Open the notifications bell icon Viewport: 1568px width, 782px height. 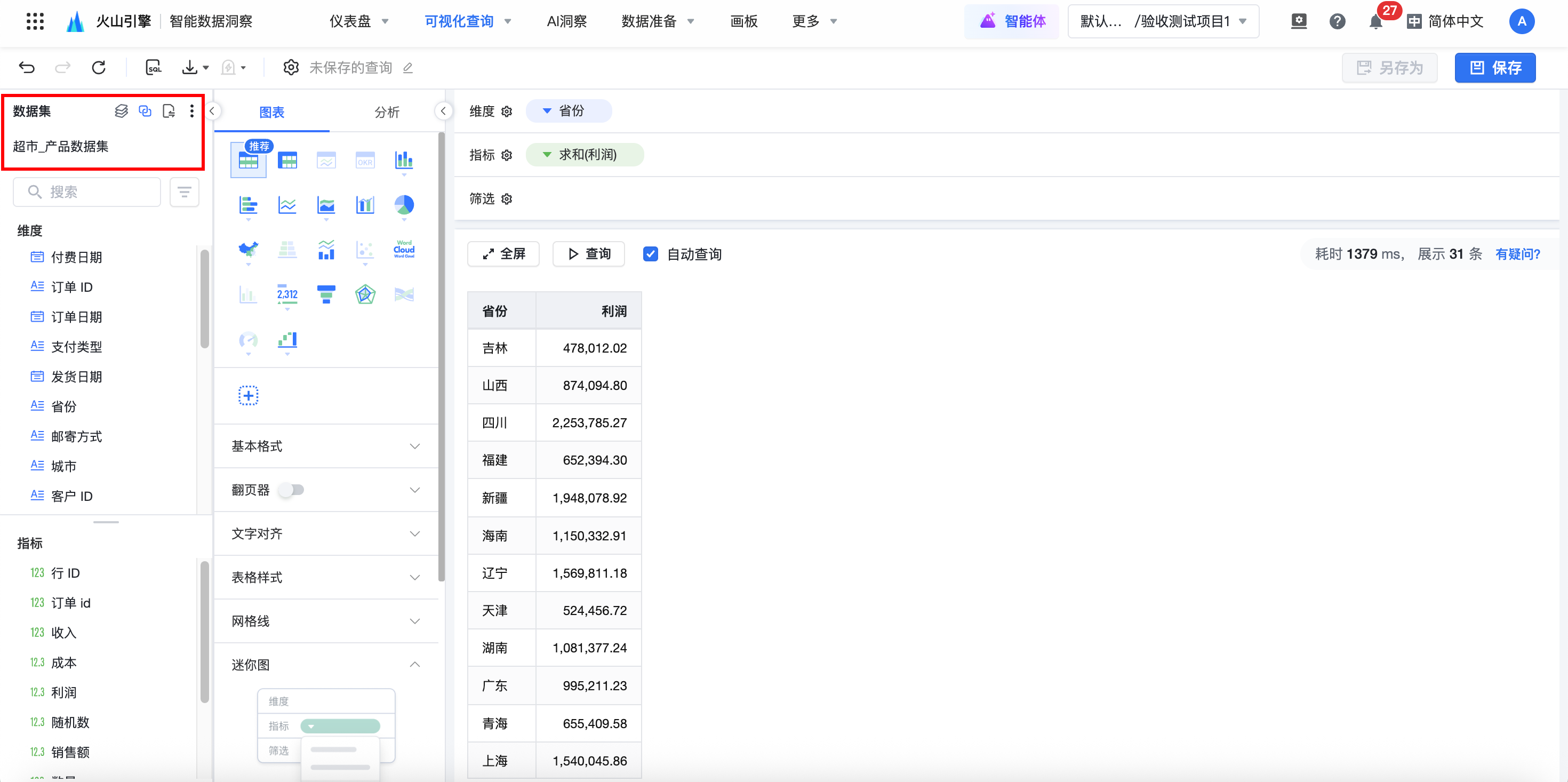(1374, 22)
